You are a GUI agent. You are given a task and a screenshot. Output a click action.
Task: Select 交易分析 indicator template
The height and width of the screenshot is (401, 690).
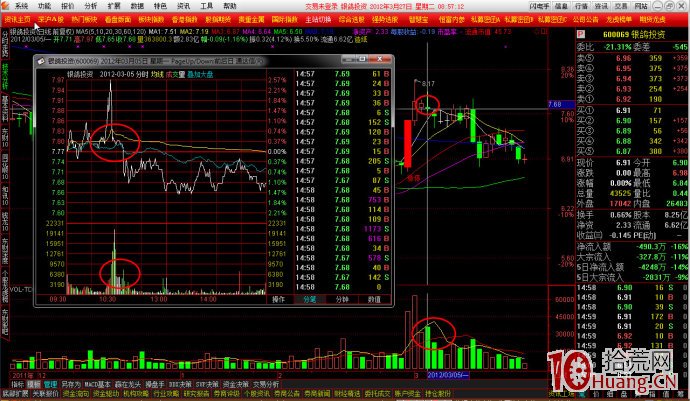[266, 384]
